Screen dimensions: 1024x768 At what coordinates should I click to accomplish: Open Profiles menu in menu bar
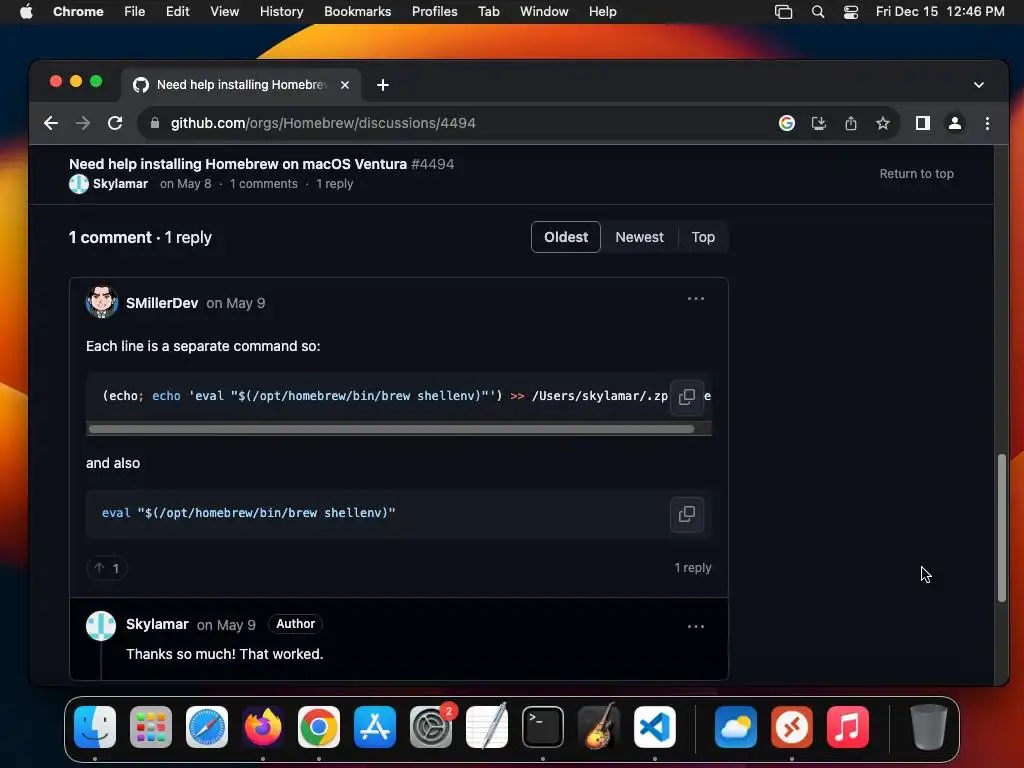tap(434, 12)
